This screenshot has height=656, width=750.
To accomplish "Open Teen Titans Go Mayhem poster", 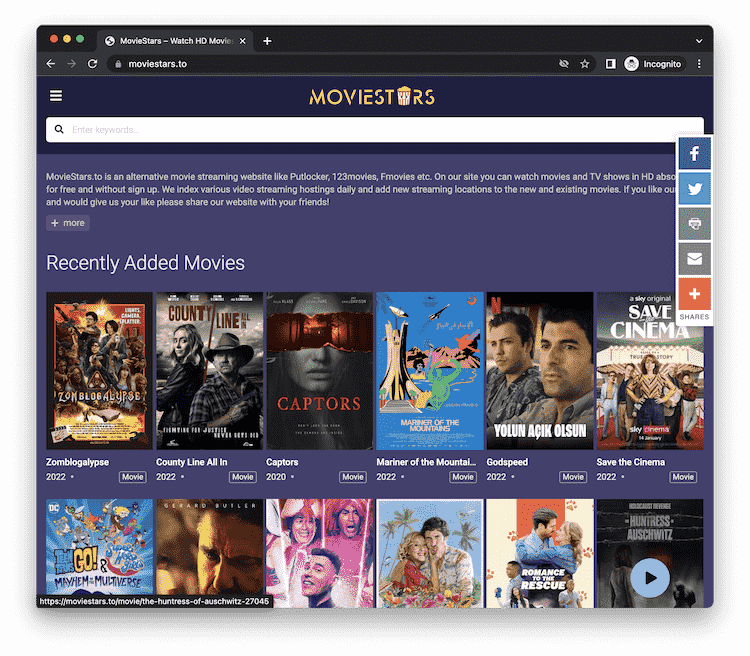I will click(99, 554).
